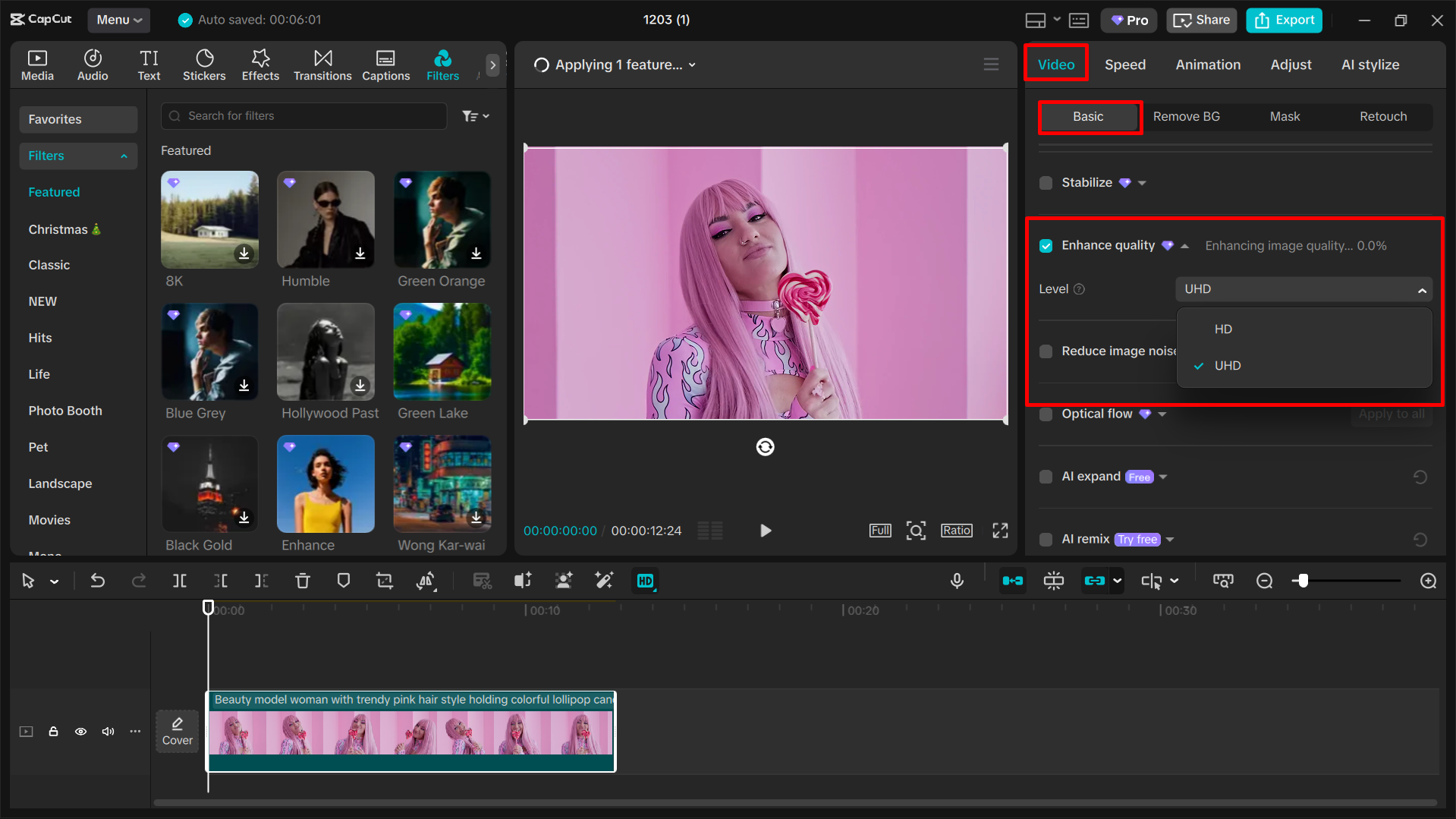Switch to the Remove BG tab
This screenshot has width=1456, height=819.
coord(1186,116)
